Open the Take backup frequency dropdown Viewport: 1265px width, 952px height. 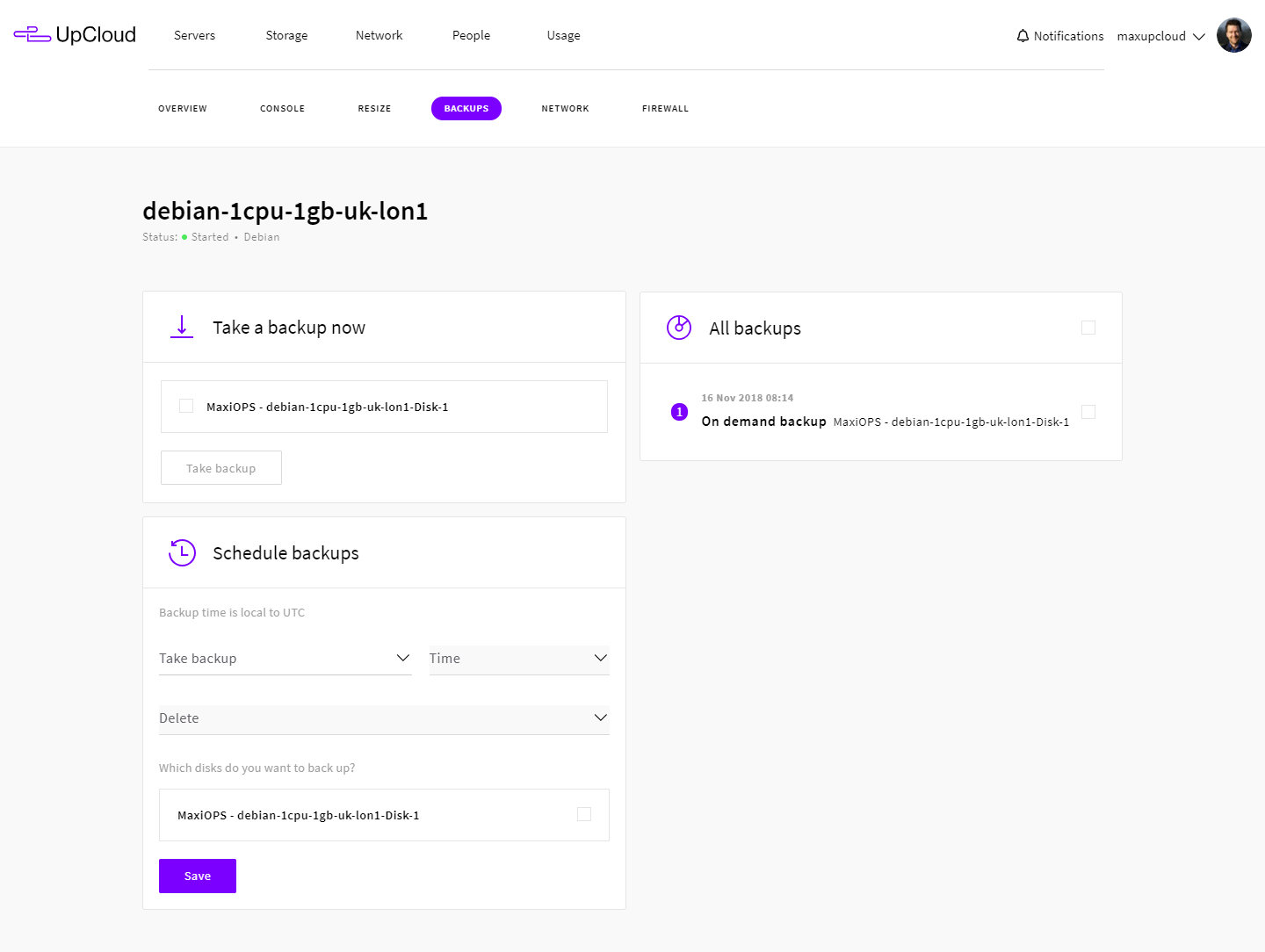point(285,659)
